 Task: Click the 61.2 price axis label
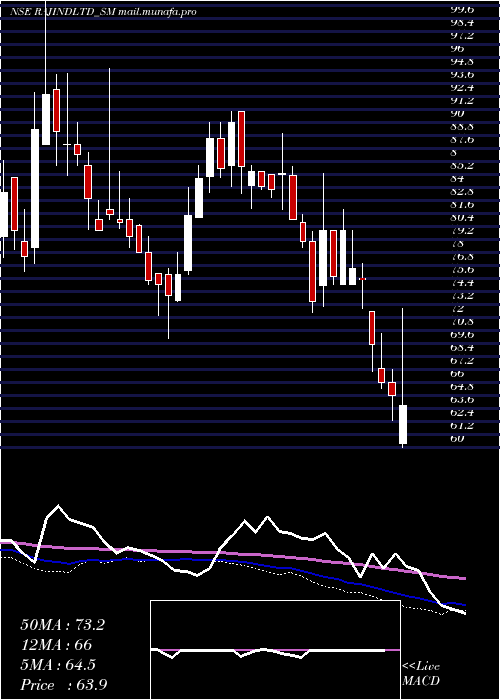click(x=464, y=425)
